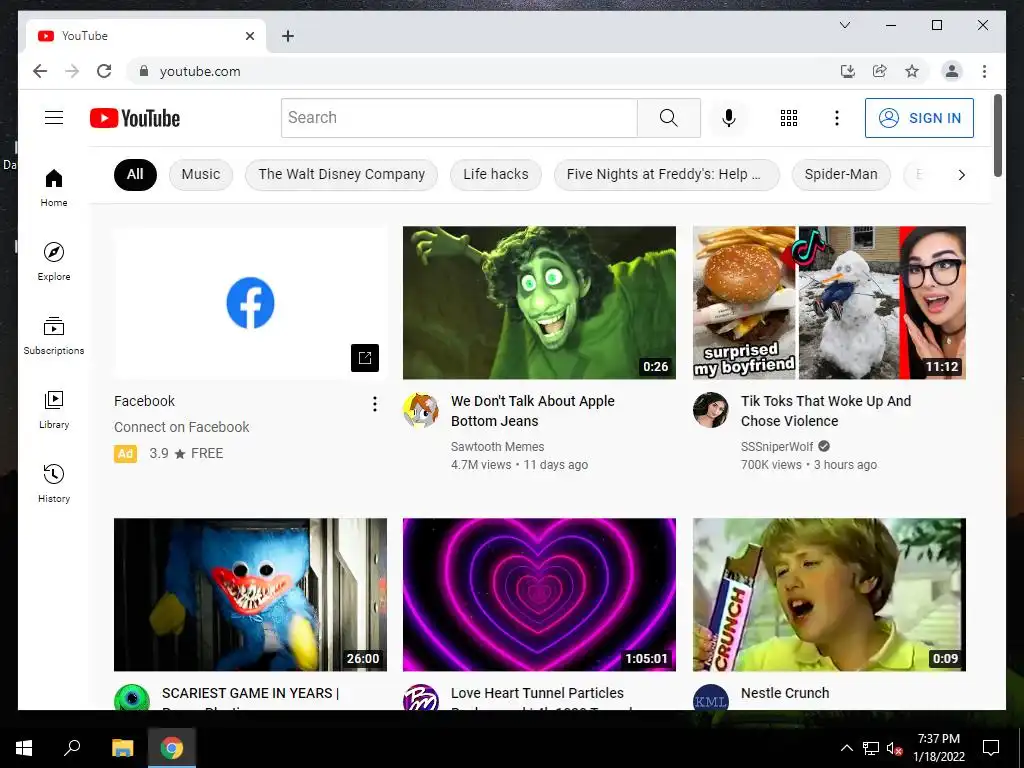Show more category chips with right arrow
The width and height of the screenshot is (1024, 768).
[961, 175]
